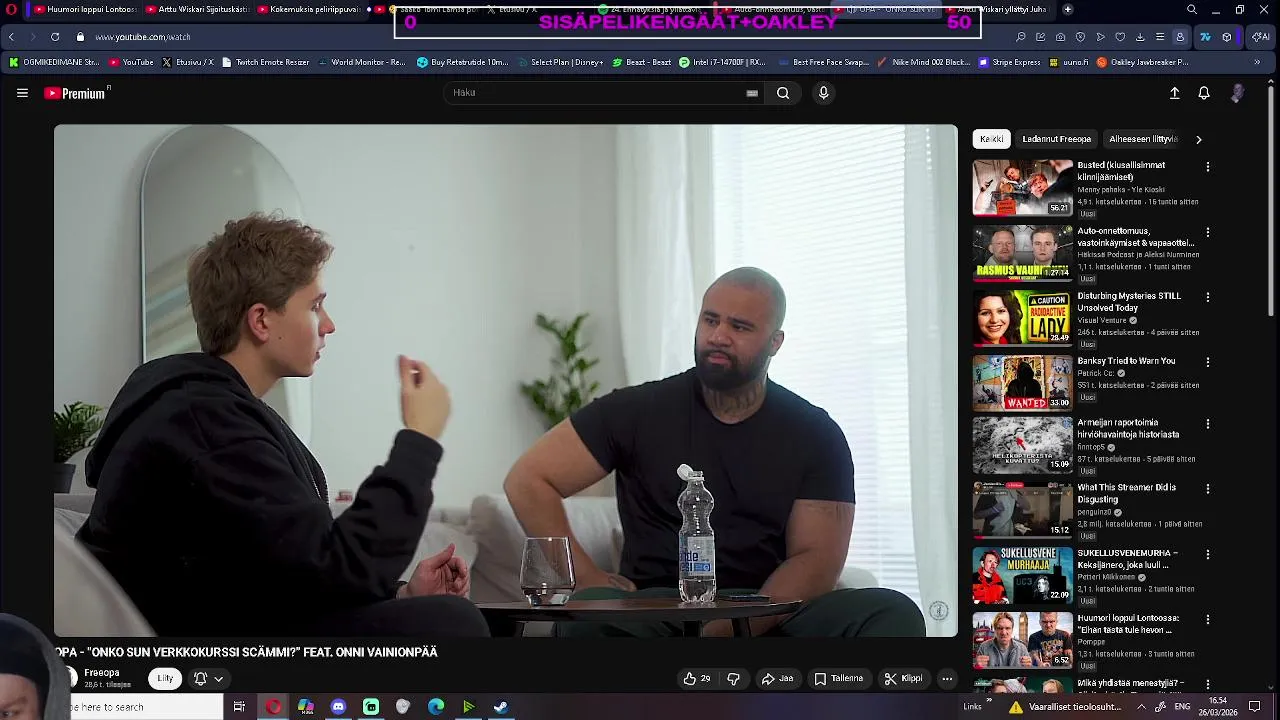This screenshot has width=1280, height=720.
Task: Click the magnifier search button
Action: (783, 93)
